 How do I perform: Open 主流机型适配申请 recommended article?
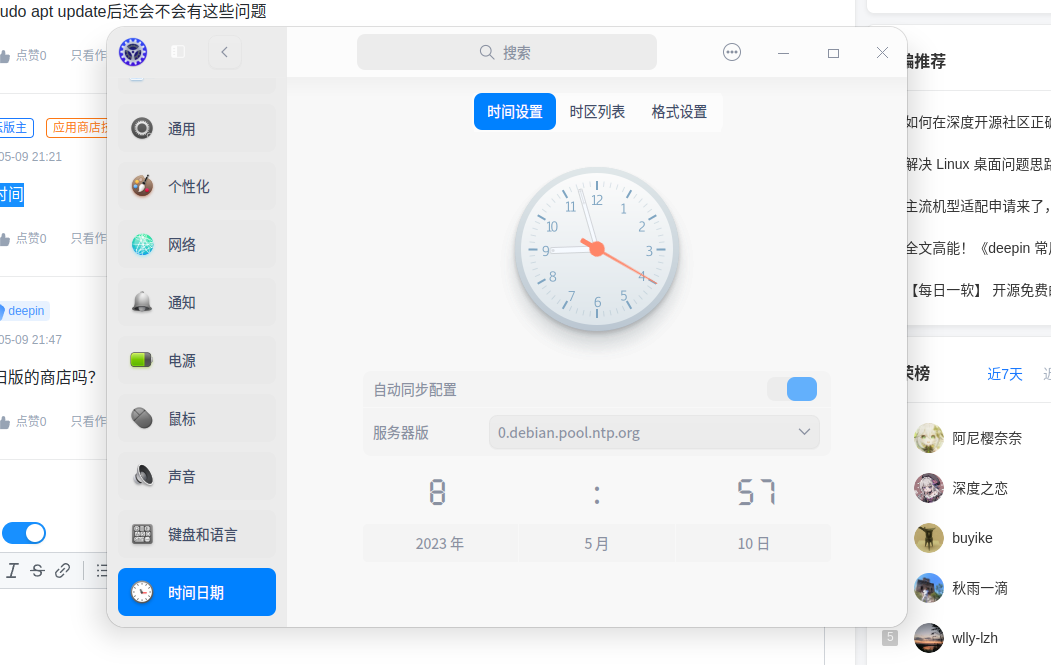pos(979,206)
